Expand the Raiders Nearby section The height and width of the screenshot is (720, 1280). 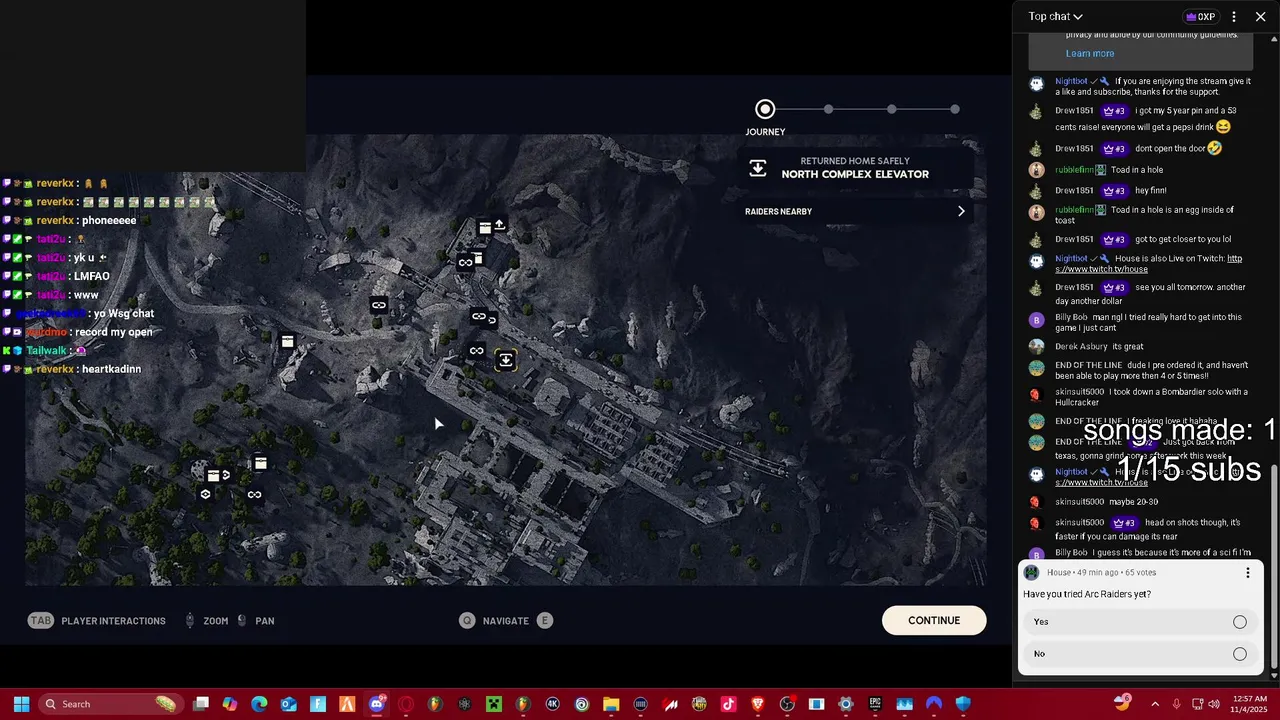(856, 211)
